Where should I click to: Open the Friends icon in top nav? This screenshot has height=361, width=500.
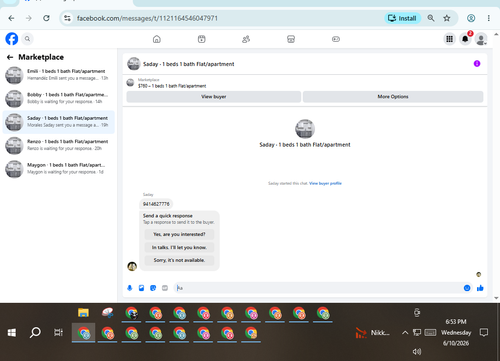click(246, 39)
